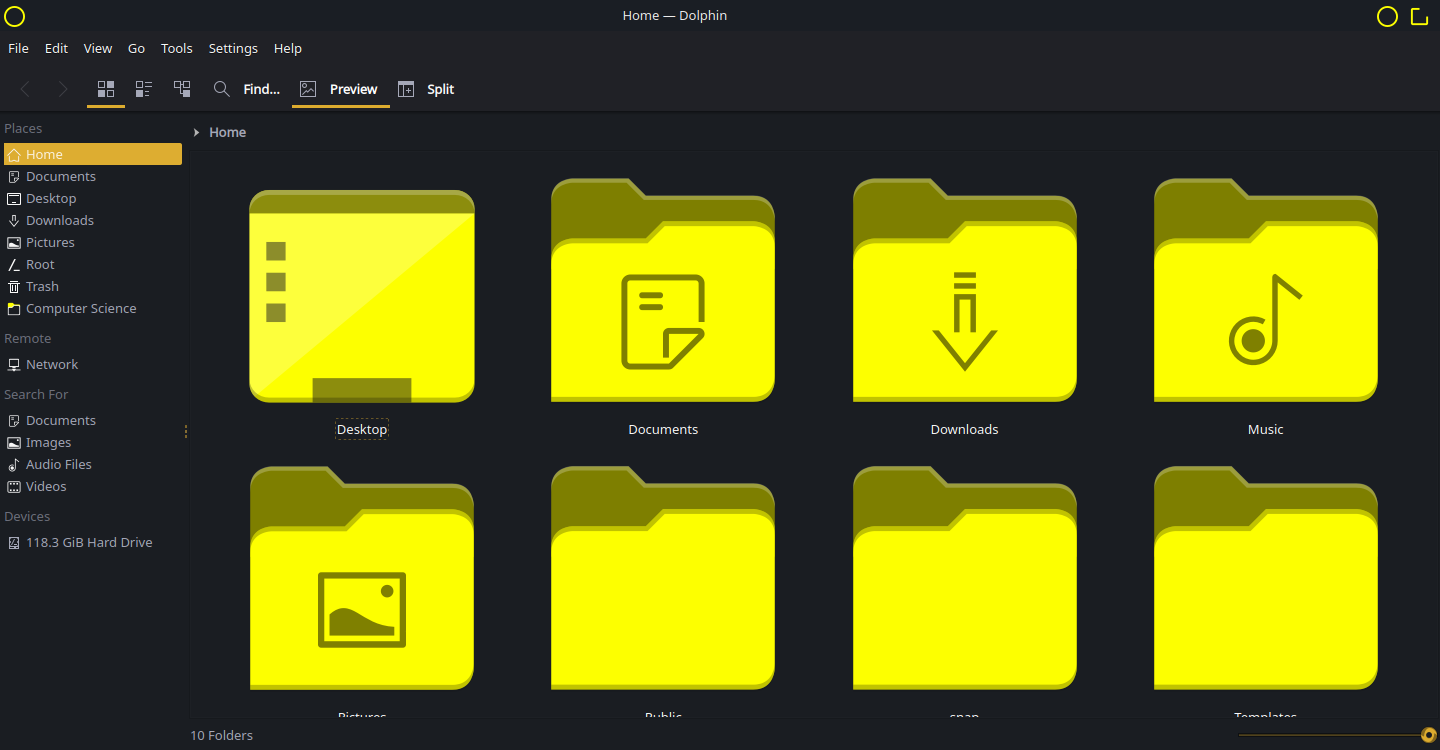Search for Audio Files in sidebar
The image size is (1440, 750).
(x=93, y=464)
